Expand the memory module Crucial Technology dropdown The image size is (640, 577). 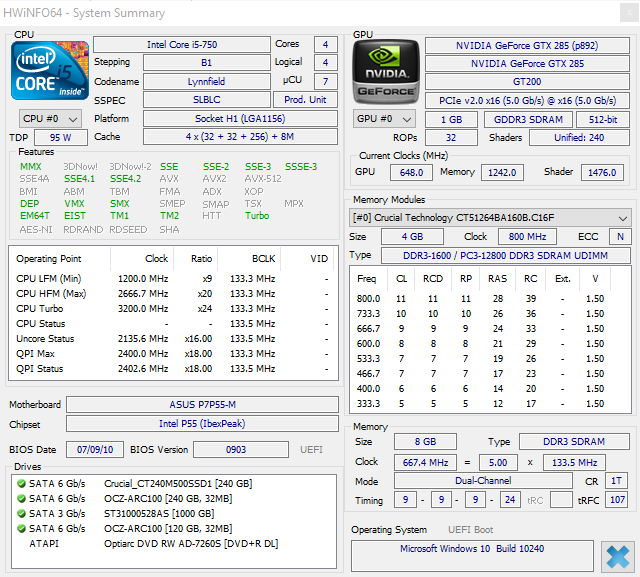pos(490,218)
